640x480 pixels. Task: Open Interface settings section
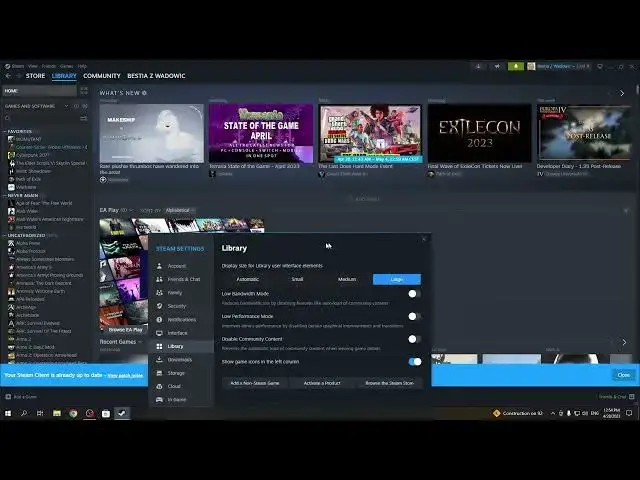[181, 333]
